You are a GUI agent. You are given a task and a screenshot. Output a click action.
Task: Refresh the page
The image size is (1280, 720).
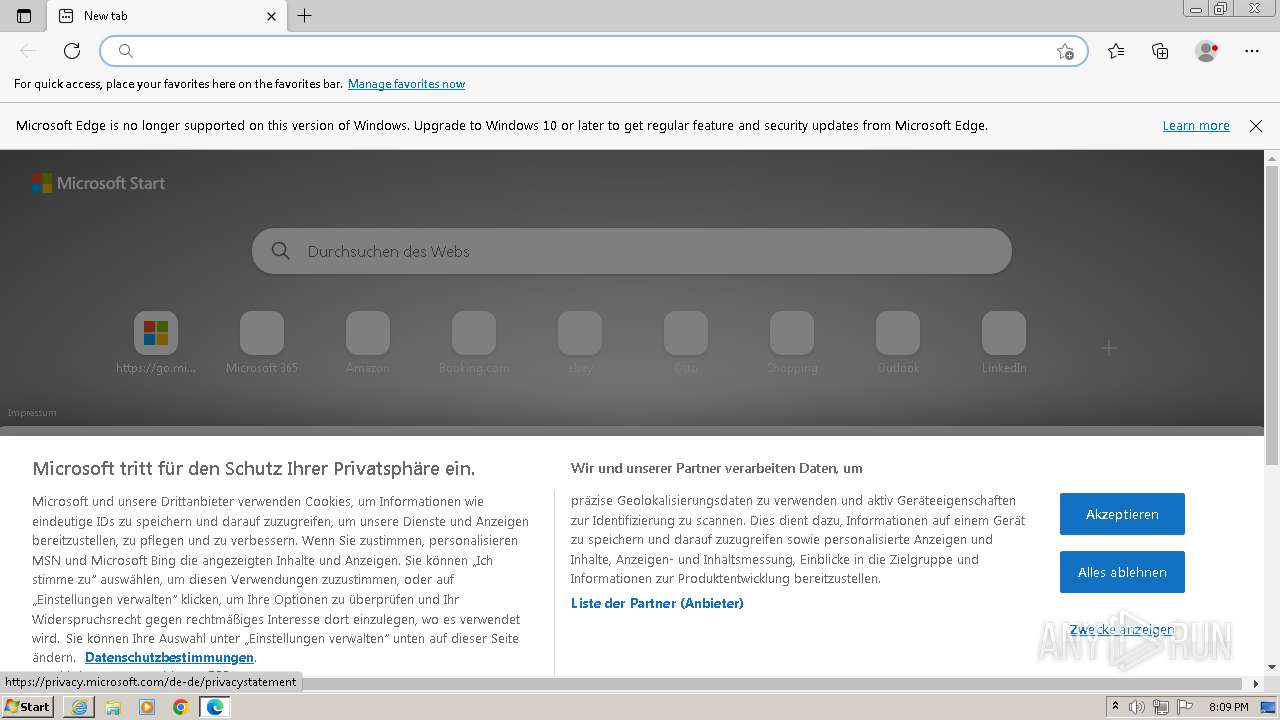point(72,51)
